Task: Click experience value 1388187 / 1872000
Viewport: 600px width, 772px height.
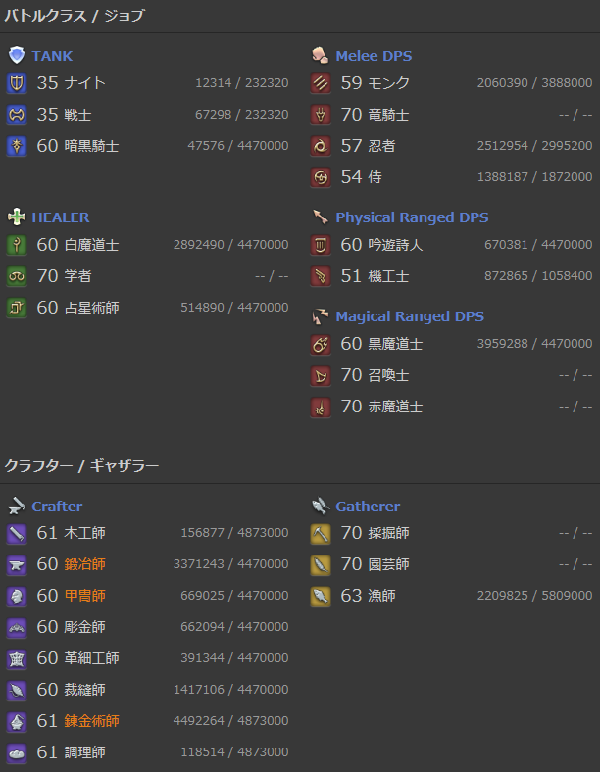Action: point(535,177)
